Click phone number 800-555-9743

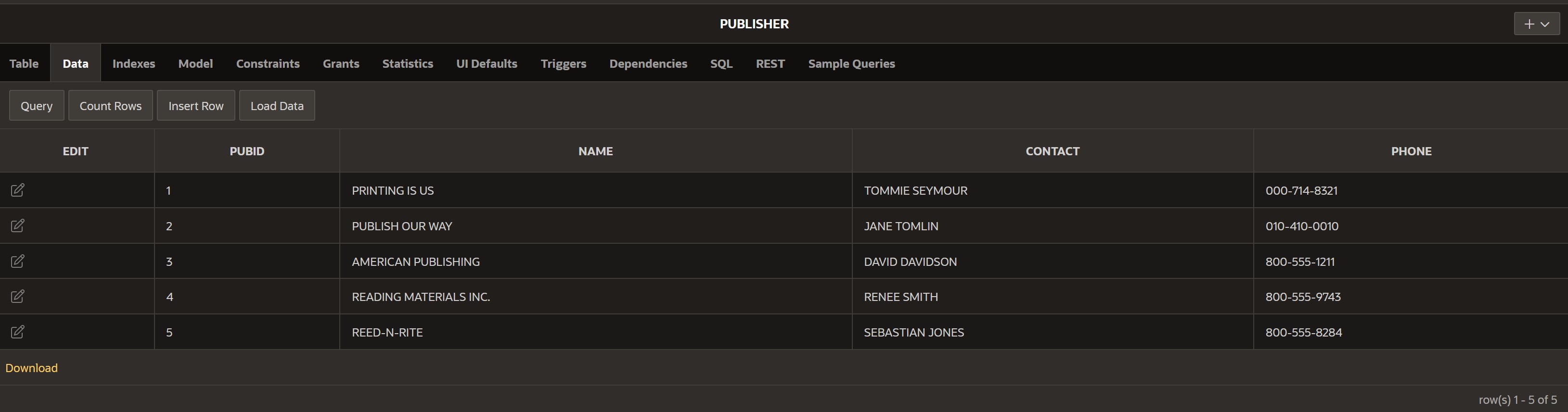point(1303,297)
